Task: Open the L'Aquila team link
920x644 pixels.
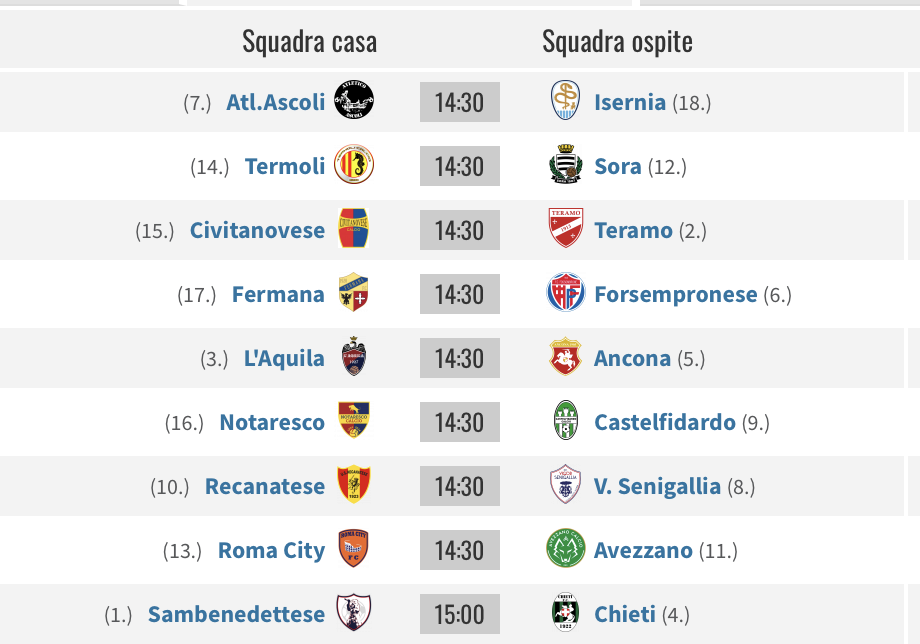Action: 284,358
